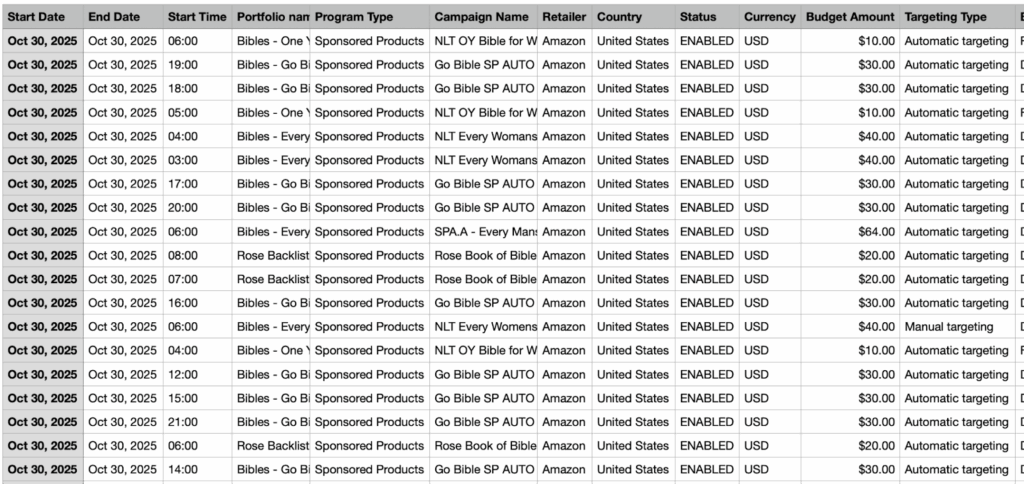Screen dimensions: 1024x484
Task: Select the 12:00 start time cell
Action: pyautogui.click(x=183, y=375)
